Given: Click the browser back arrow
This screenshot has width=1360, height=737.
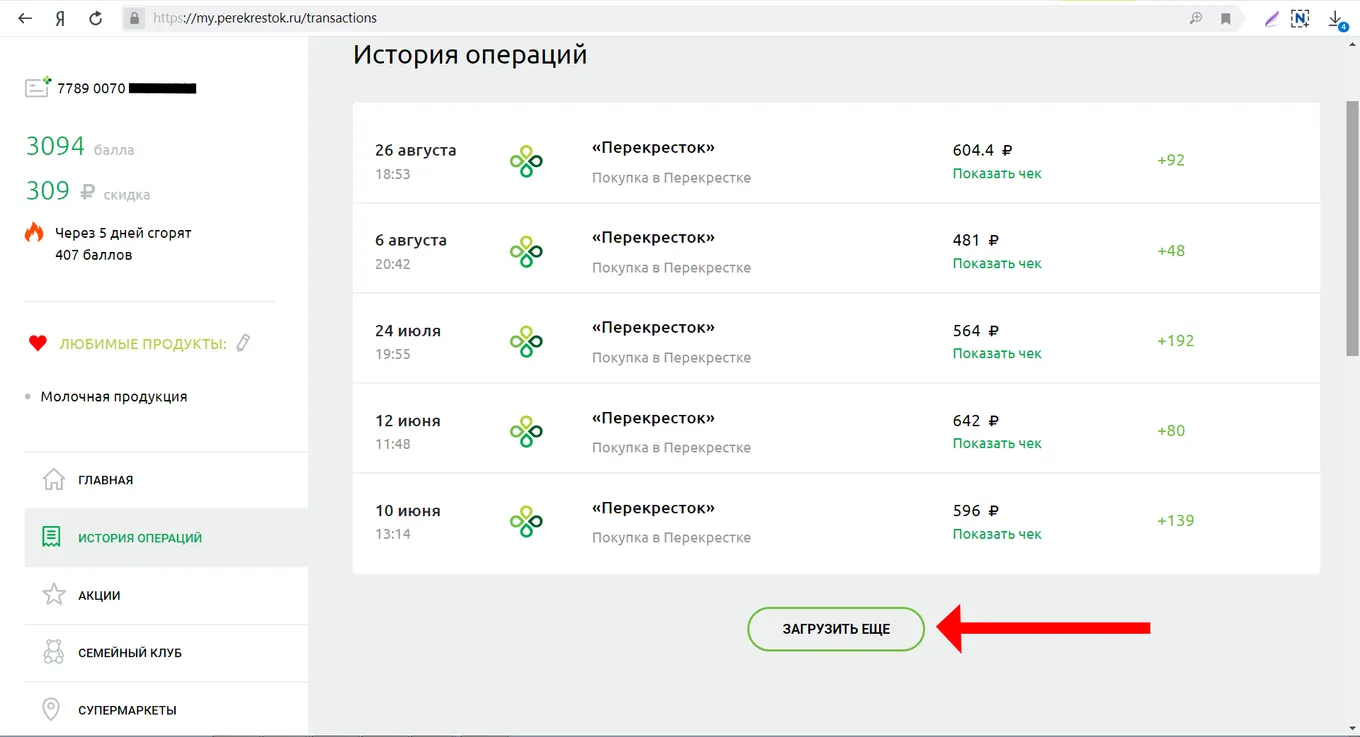Looking at the screenshot, I should (26, 18).
